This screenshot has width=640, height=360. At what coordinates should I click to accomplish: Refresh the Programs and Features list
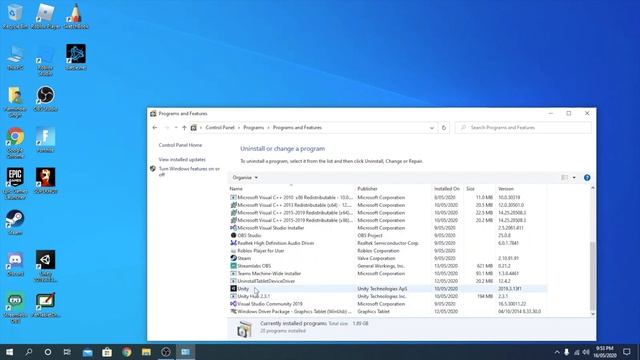click(444, 128)
